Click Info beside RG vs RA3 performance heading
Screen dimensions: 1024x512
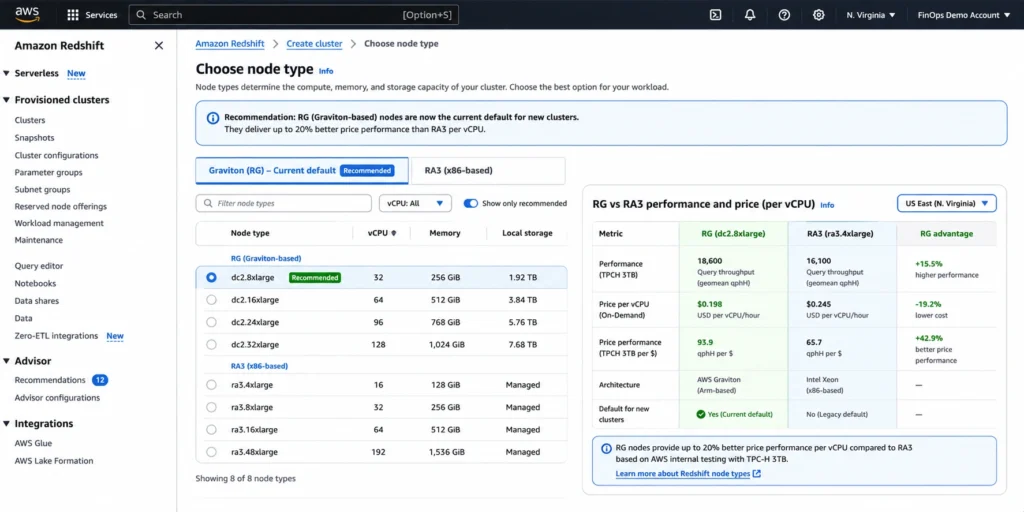point(827,205)
